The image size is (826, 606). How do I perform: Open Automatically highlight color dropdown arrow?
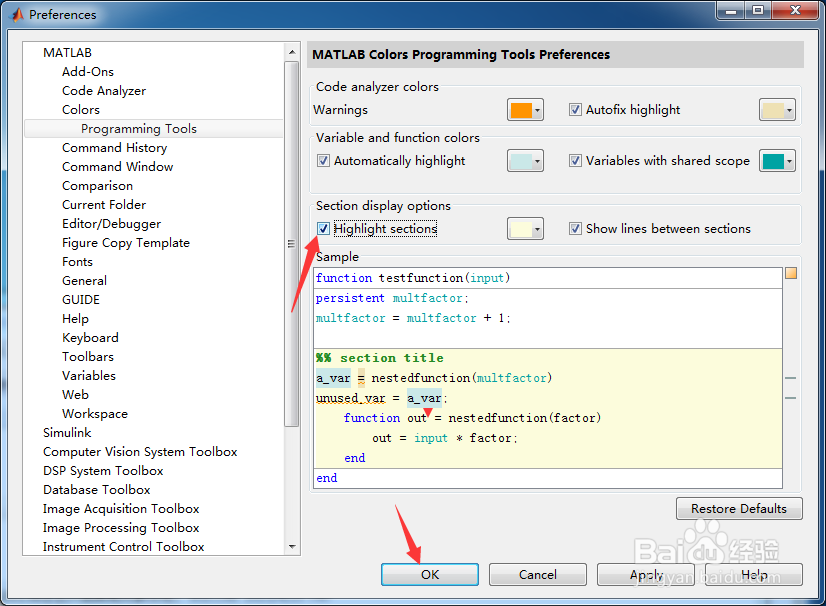pyautogui.click(x=537, y=161)
